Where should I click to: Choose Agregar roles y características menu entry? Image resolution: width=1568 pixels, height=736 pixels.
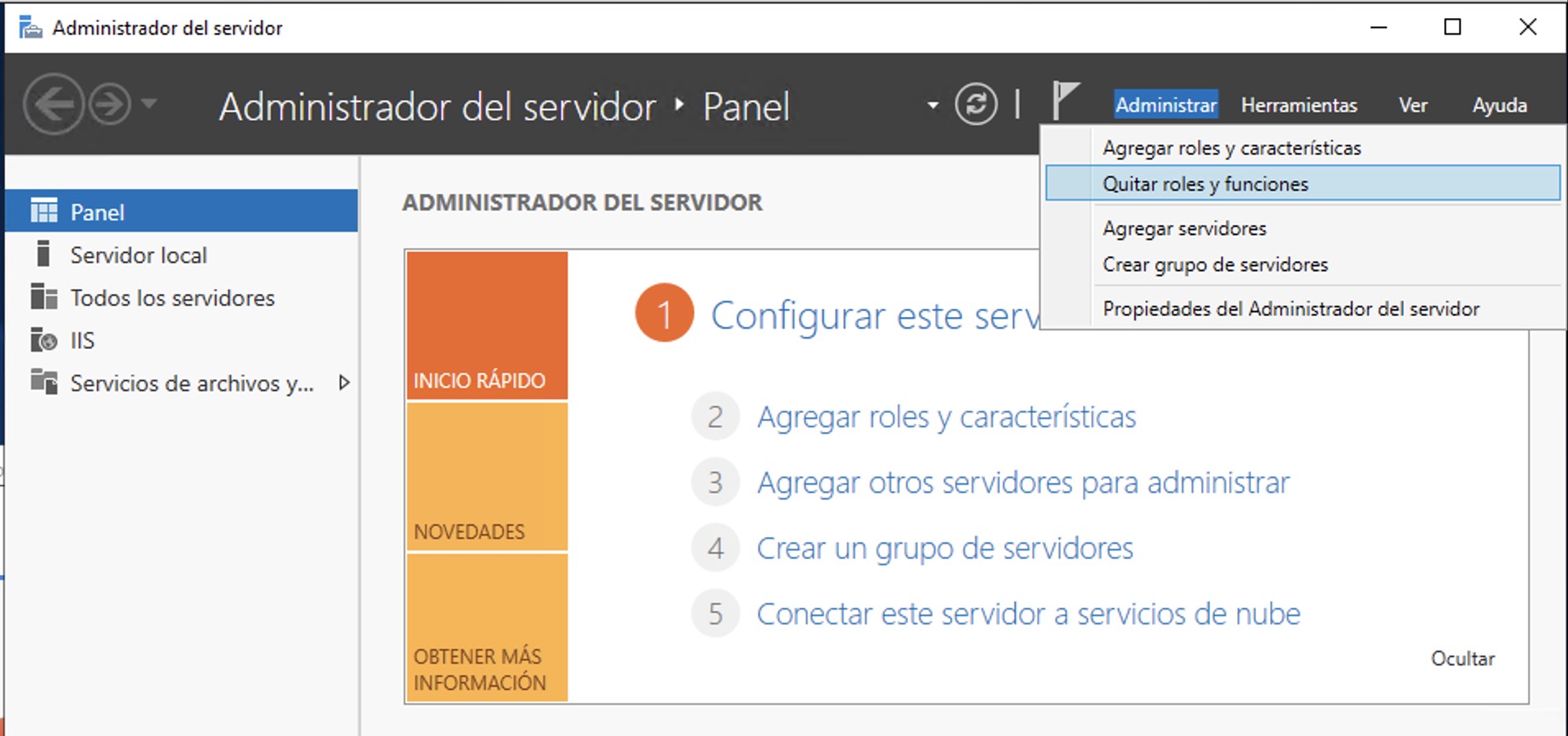pyautogui.click(x=1303, y=148)
